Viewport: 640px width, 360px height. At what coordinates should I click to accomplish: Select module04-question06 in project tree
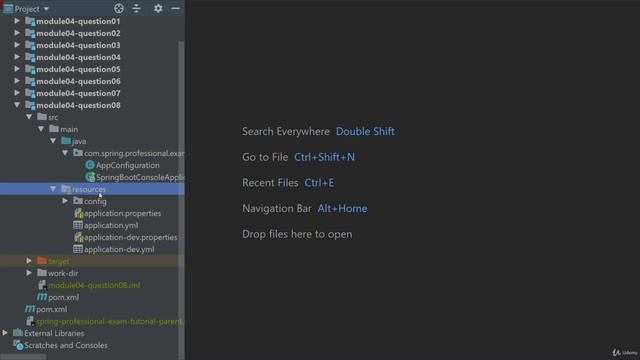point(78,81)
